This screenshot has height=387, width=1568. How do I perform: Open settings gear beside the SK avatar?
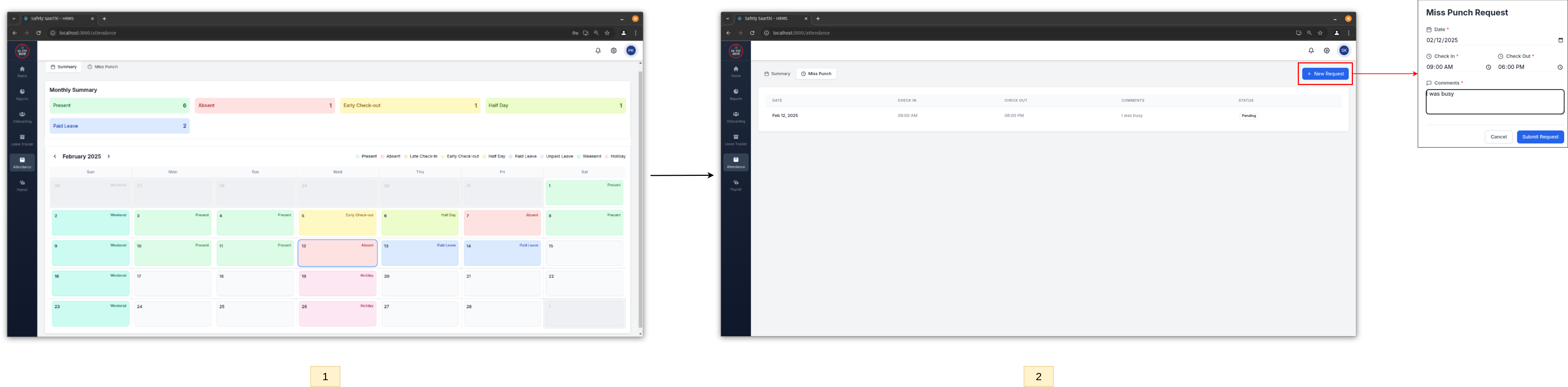pyautogui.click(x=1326, y=50)
